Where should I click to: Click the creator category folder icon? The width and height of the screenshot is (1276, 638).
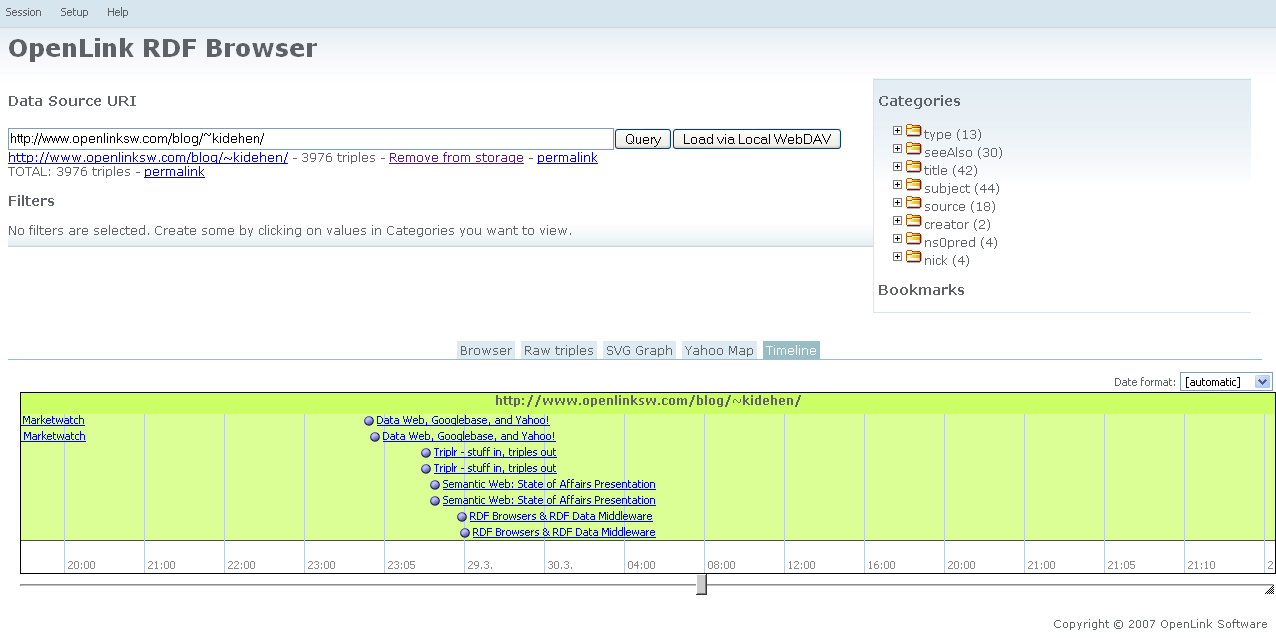(913, 221)
